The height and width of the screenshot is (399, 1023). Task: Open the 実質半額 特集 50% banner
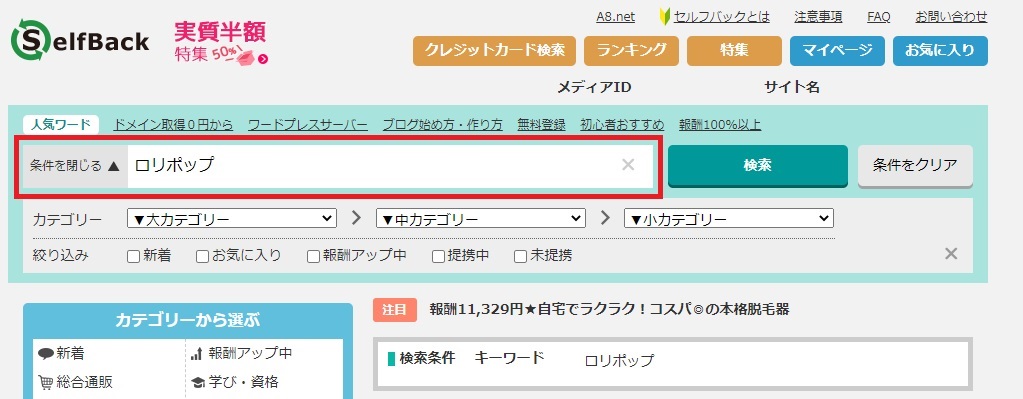[x=221, y=42]
